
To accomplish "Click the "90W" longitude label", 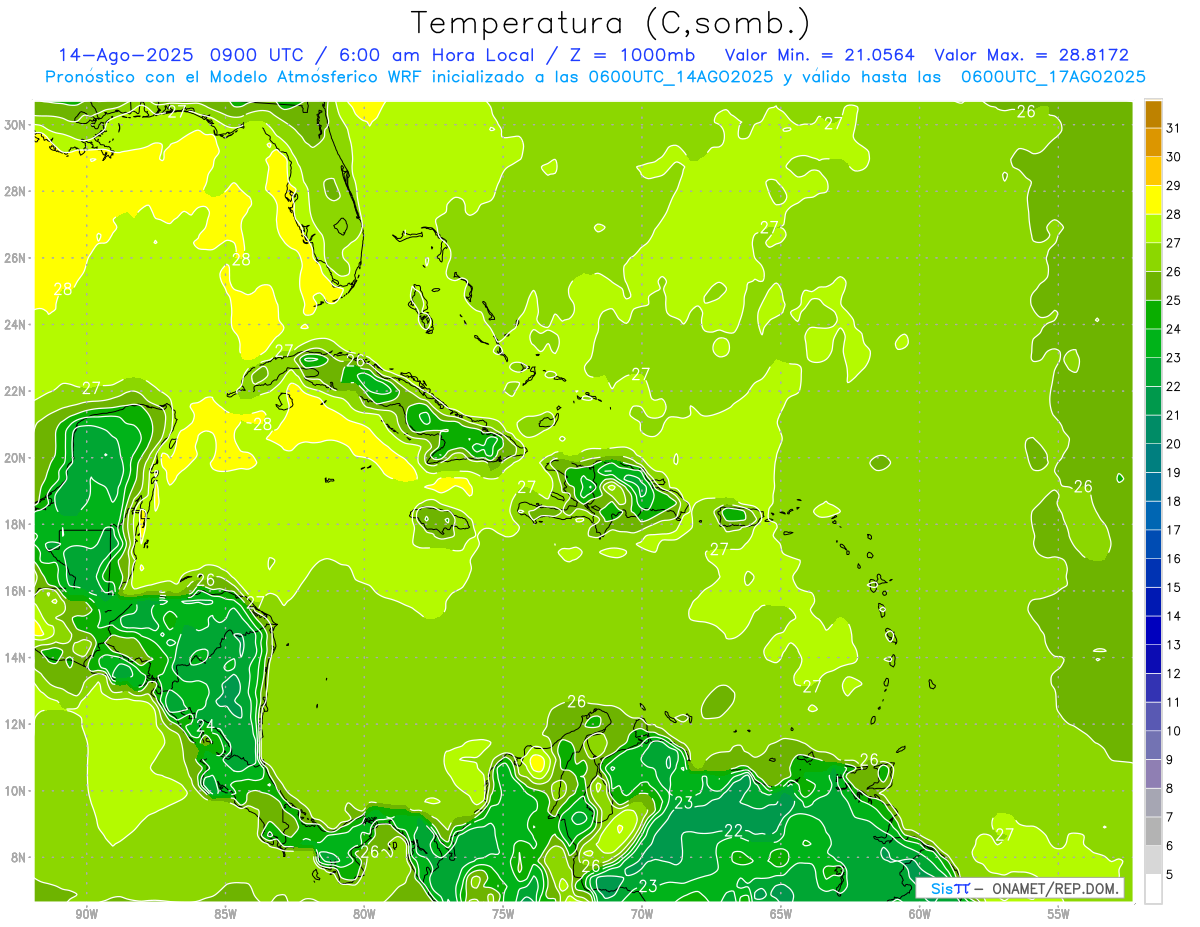I will point(86,914).
